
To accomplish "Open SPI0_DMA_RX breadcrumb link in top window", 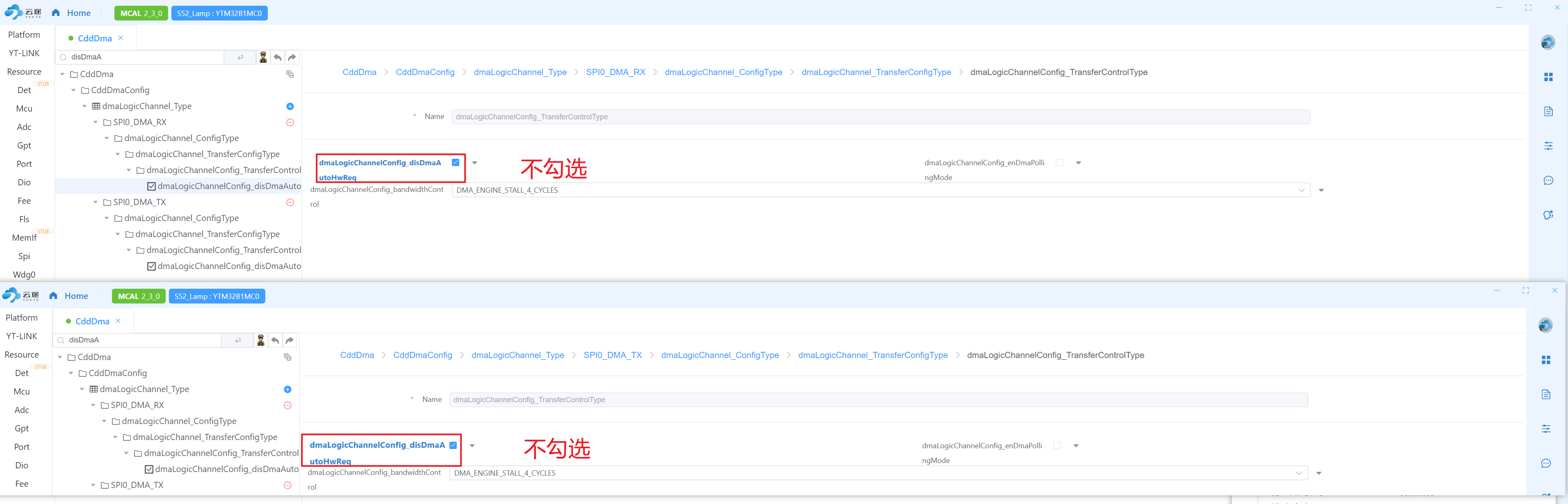I will point(615,72).
